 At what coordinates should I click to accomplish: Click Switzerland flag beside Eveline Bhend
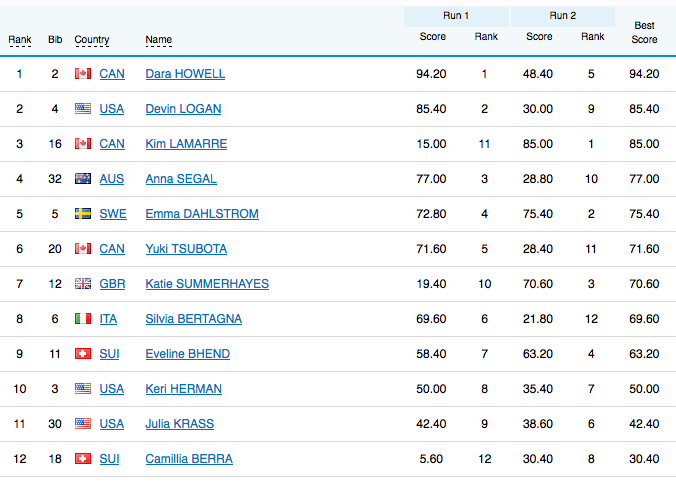point(83,354)
